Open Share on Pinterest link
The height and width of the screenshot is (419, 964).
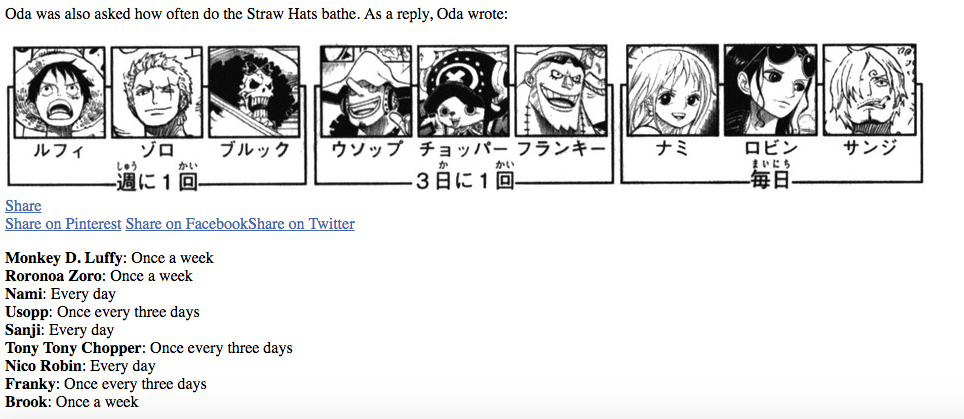point(63,224)
